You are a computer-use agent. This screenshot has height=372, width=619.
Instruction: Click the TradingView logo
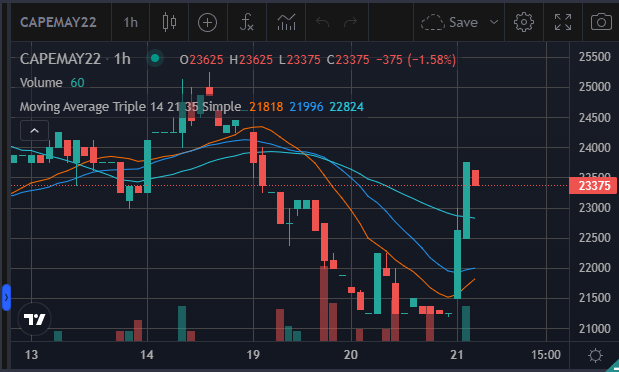click(x=34, y=319)
